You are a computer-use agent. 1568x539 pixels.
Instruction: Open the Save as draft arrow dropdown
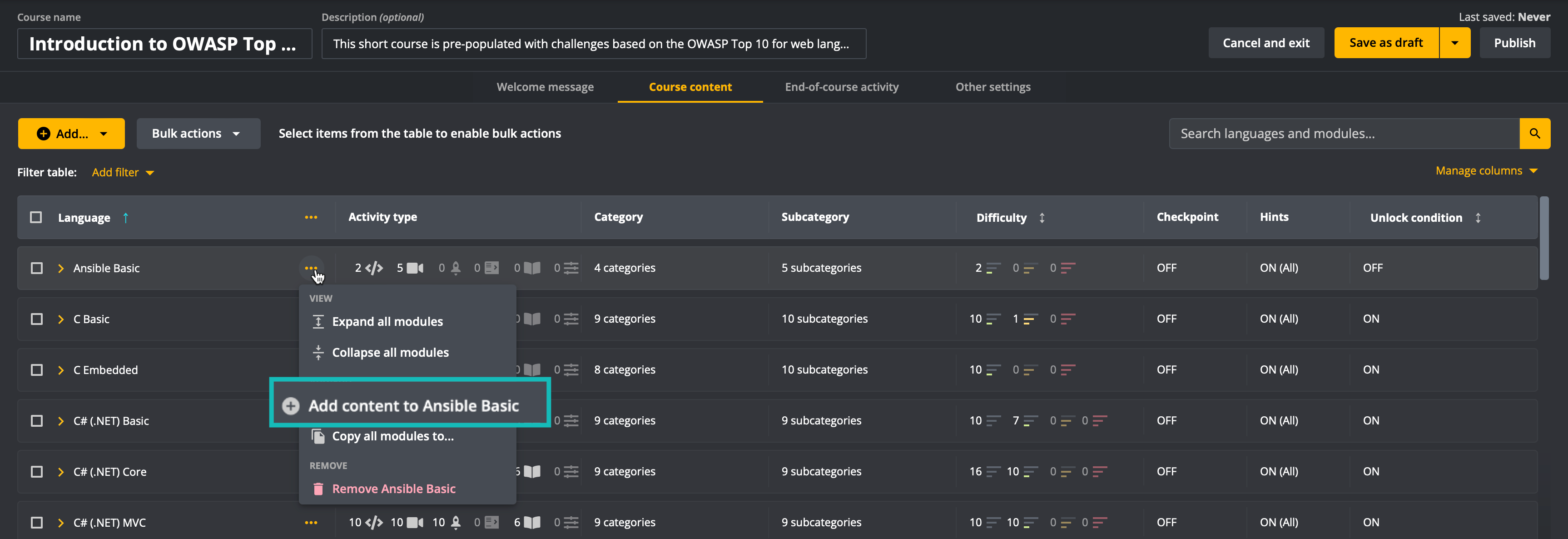[1455, 43]
